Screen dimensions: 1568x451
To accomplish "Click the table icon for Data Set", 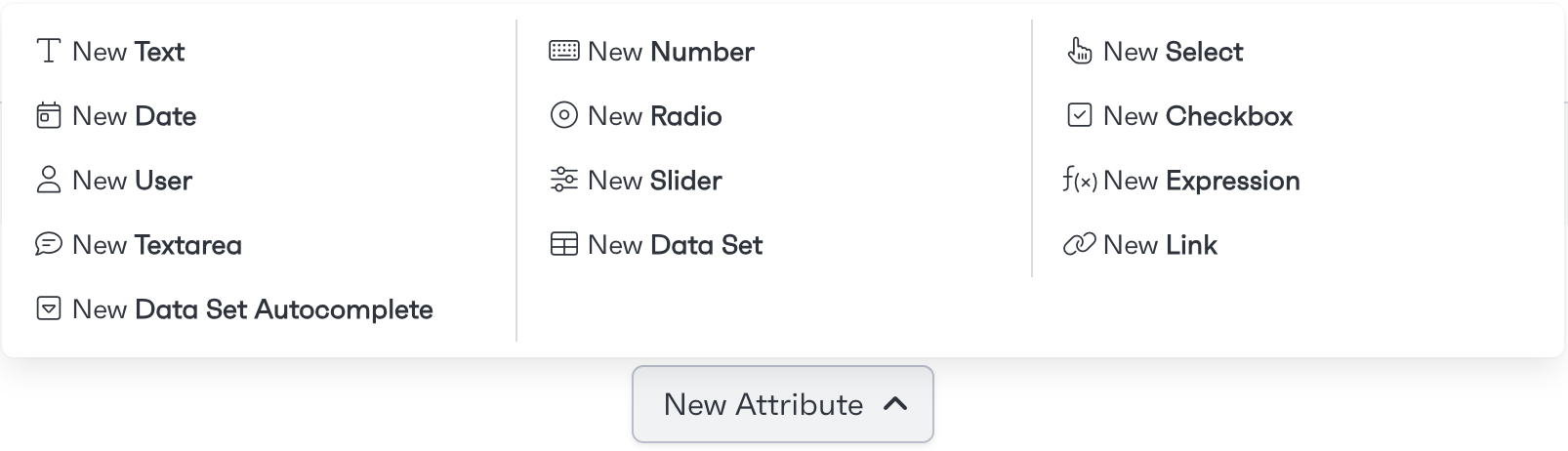I will pos(564,244).
